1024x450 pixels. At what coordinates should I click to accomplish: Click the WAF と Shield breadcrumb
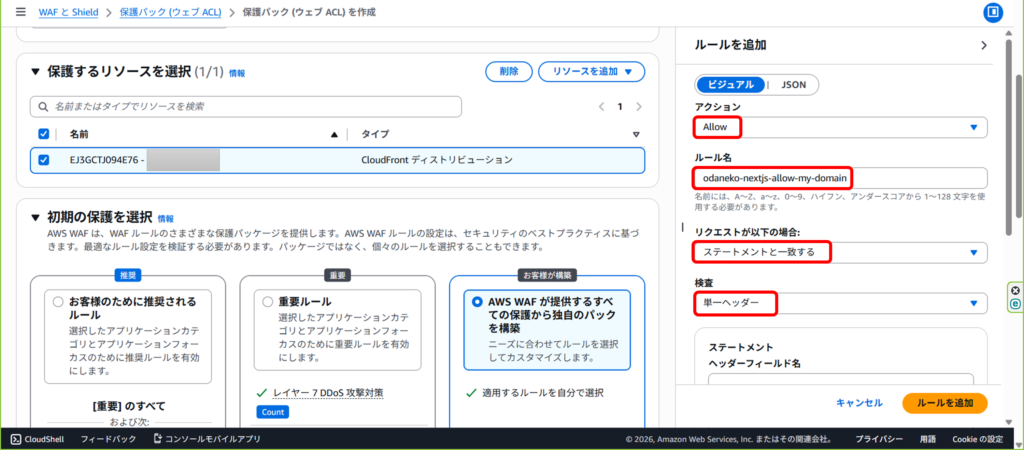[x=69, y=13]
